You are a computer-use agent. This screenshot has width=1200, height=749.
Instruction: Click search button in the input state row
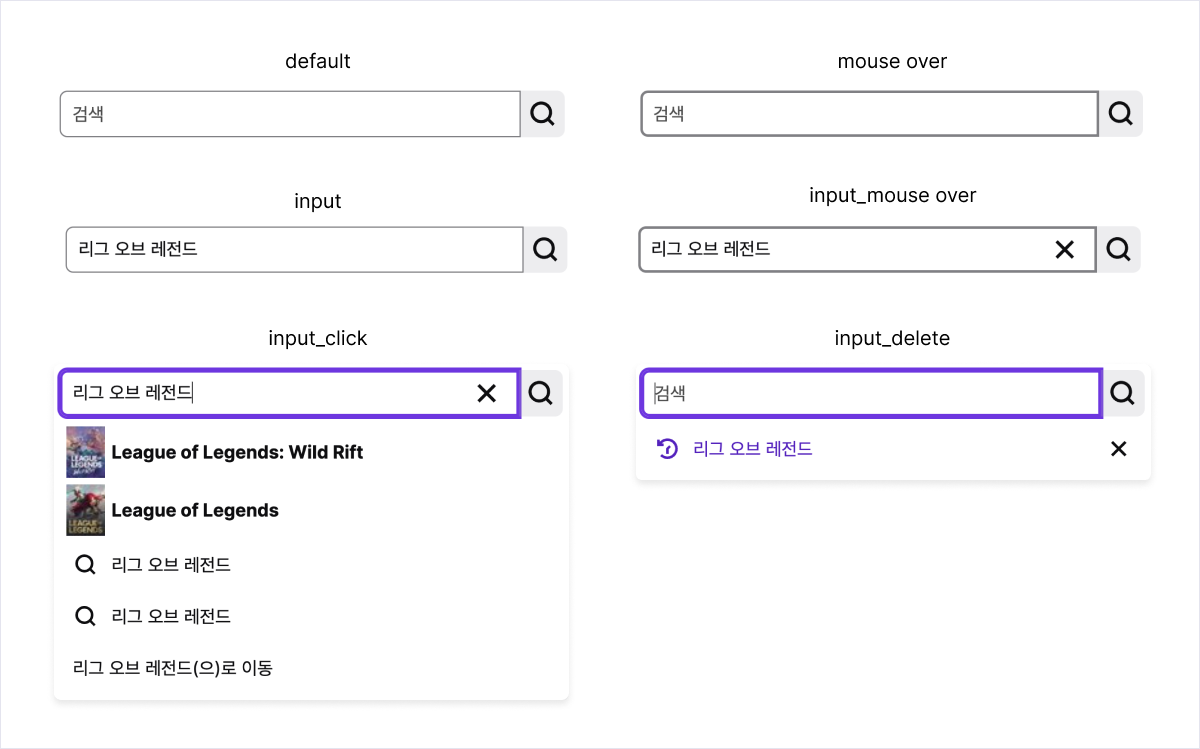pos(545,249)
